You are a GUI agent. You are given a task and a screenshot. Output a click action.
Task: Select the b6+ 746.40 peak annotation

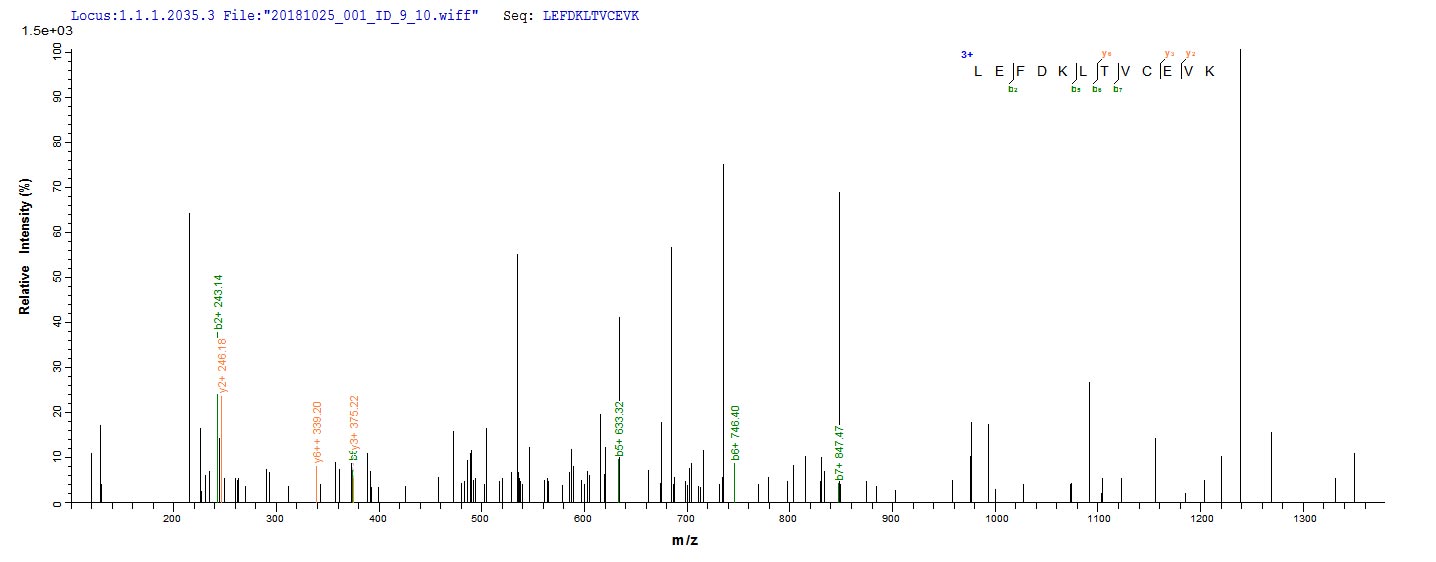pos(735,432)
